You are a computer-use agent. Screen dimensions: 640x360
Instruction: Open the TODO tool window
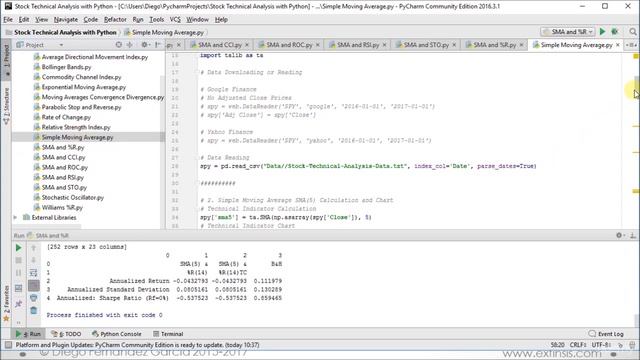point(67,334)
